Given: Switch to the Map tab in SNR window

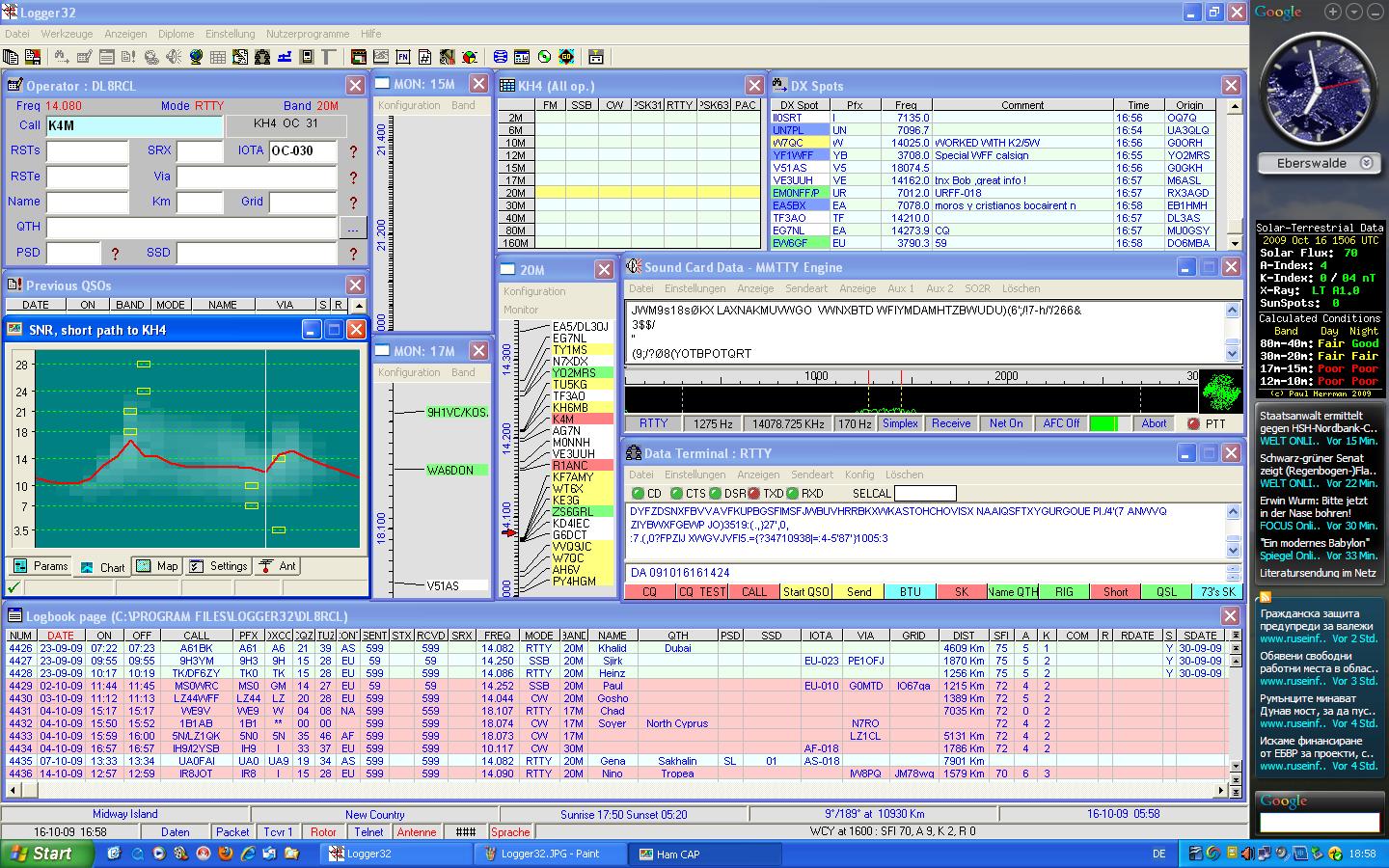Looking at the screenshot, I should [157, 566].
